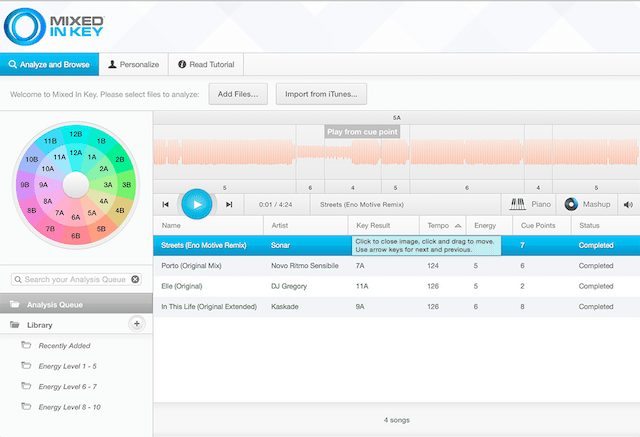Screen dimensions: 640x437
Task: Open the Piano keyboard tool
Action: (x=530, y=204)
